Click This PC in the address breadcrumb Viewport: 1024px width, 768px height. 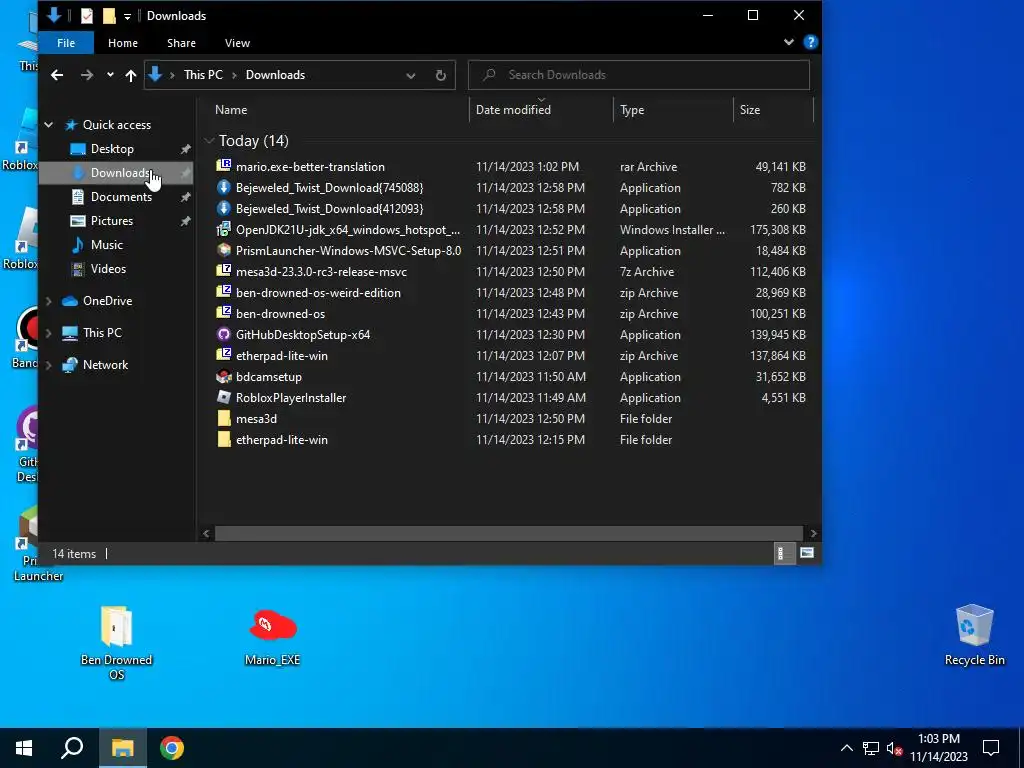tap(203, 75)
